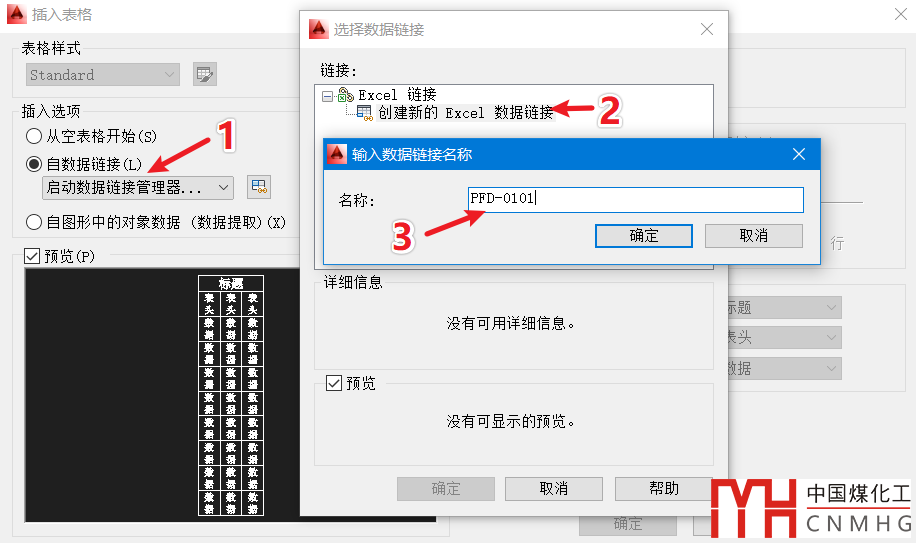Launch data link manager icon button

click(x=259, y=187)
